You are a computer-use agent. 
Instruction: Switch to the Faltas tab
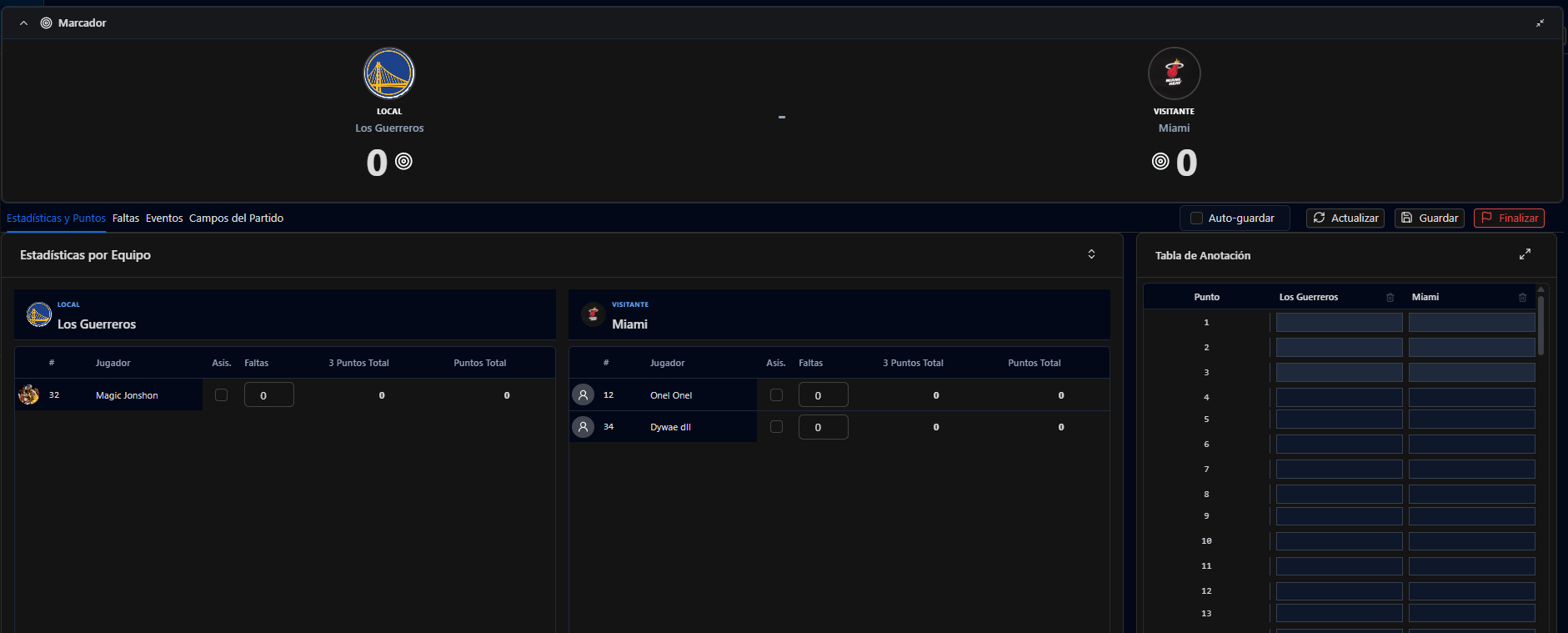click(126, 219)
